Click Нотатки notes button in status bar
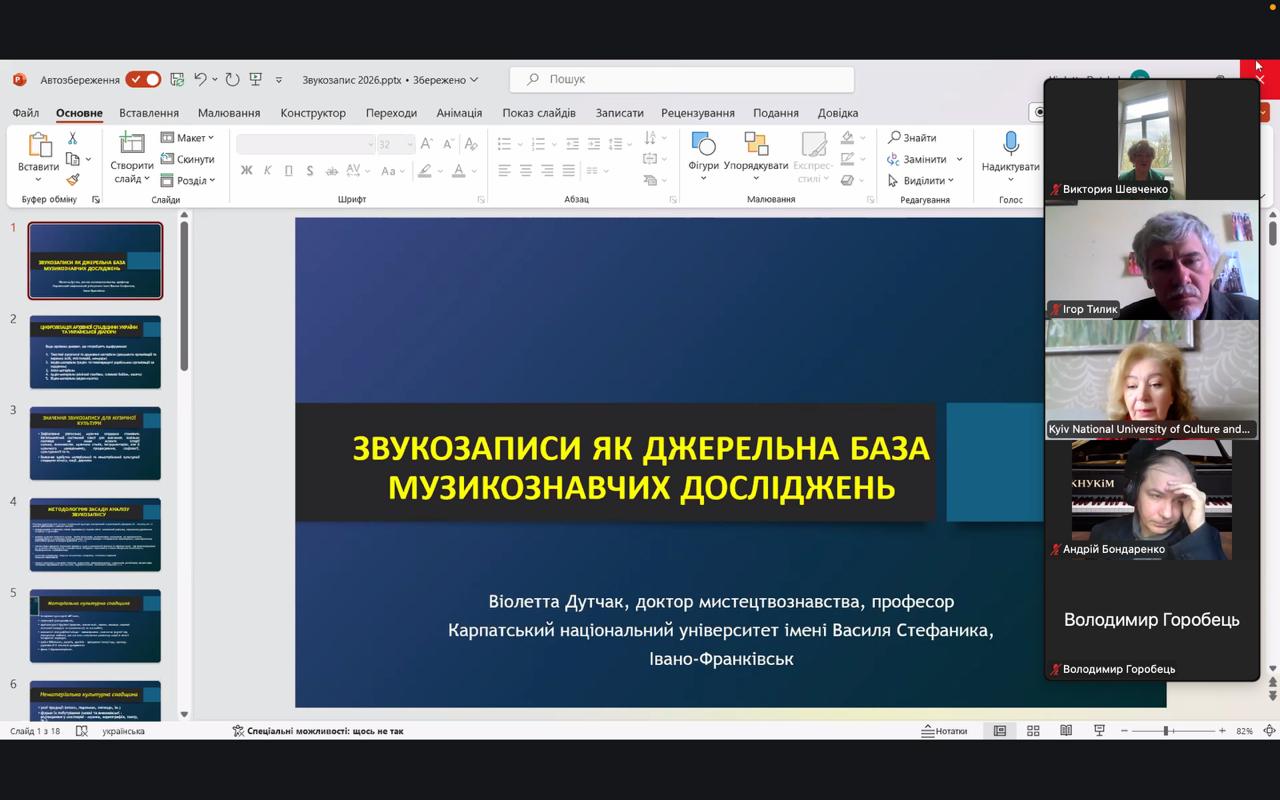Viewport: 1280px width, 800px height. pos(945,731)
